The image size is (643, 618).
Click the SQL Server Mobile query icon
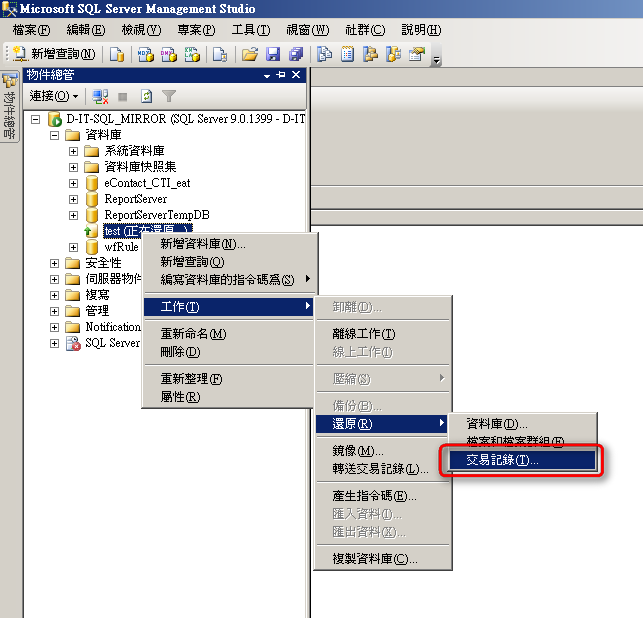(220, 54)
